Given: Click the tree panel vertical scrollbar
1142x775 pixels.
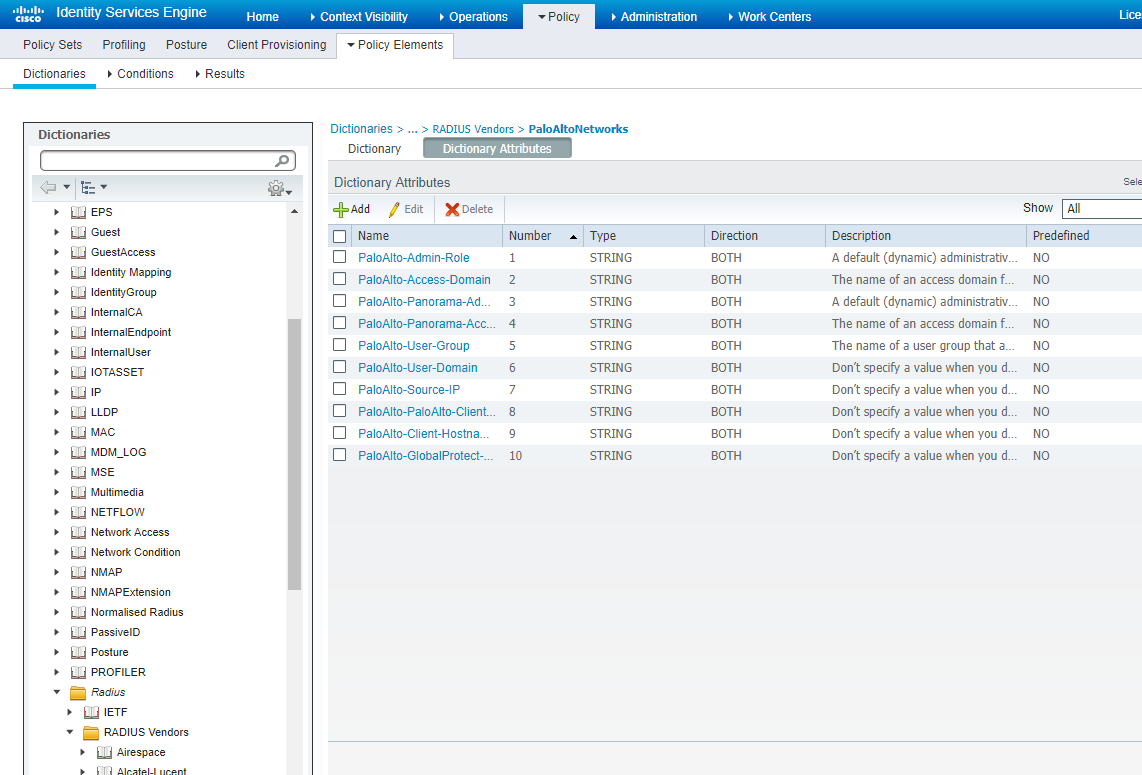Looking at the screenshot, I should tap(294, 454).
